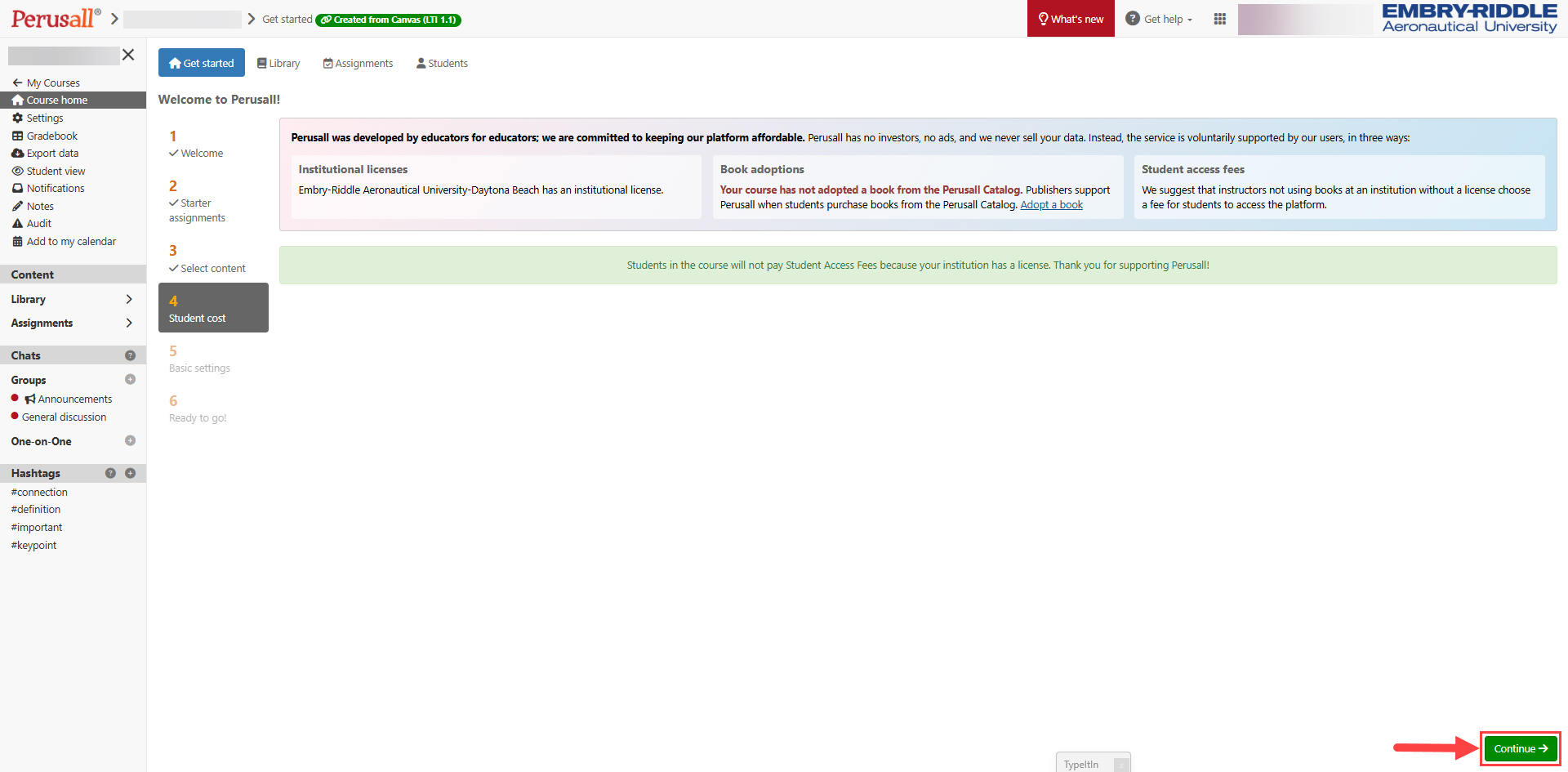The height and width of the screenshot is (772, 1568).
Task: Click the Content section header
Action: [73, 274]
